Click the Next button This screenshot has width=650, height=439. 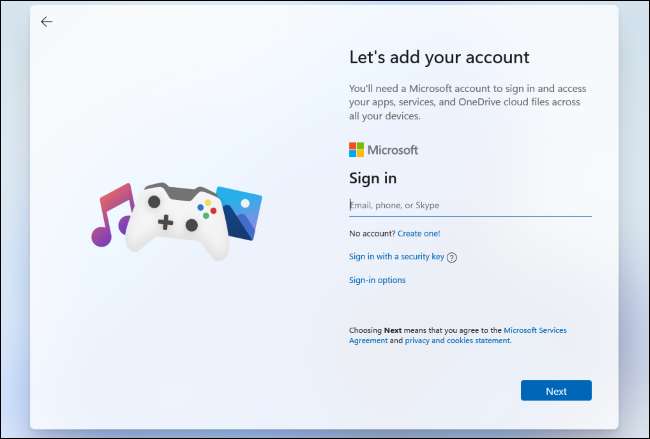coord(556,390)
